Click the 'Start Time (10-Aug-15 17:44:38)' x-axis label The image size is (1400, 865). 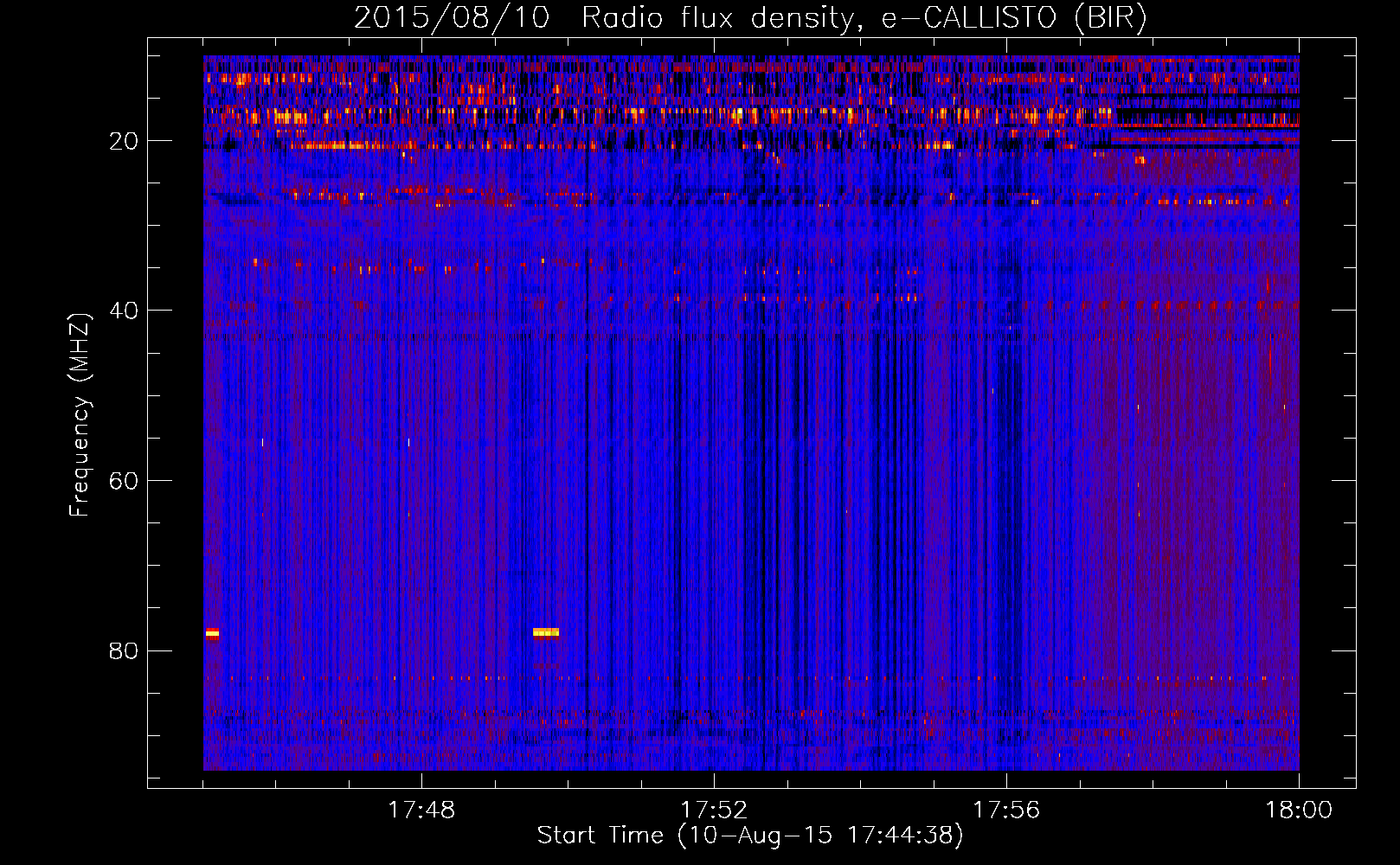750,836
